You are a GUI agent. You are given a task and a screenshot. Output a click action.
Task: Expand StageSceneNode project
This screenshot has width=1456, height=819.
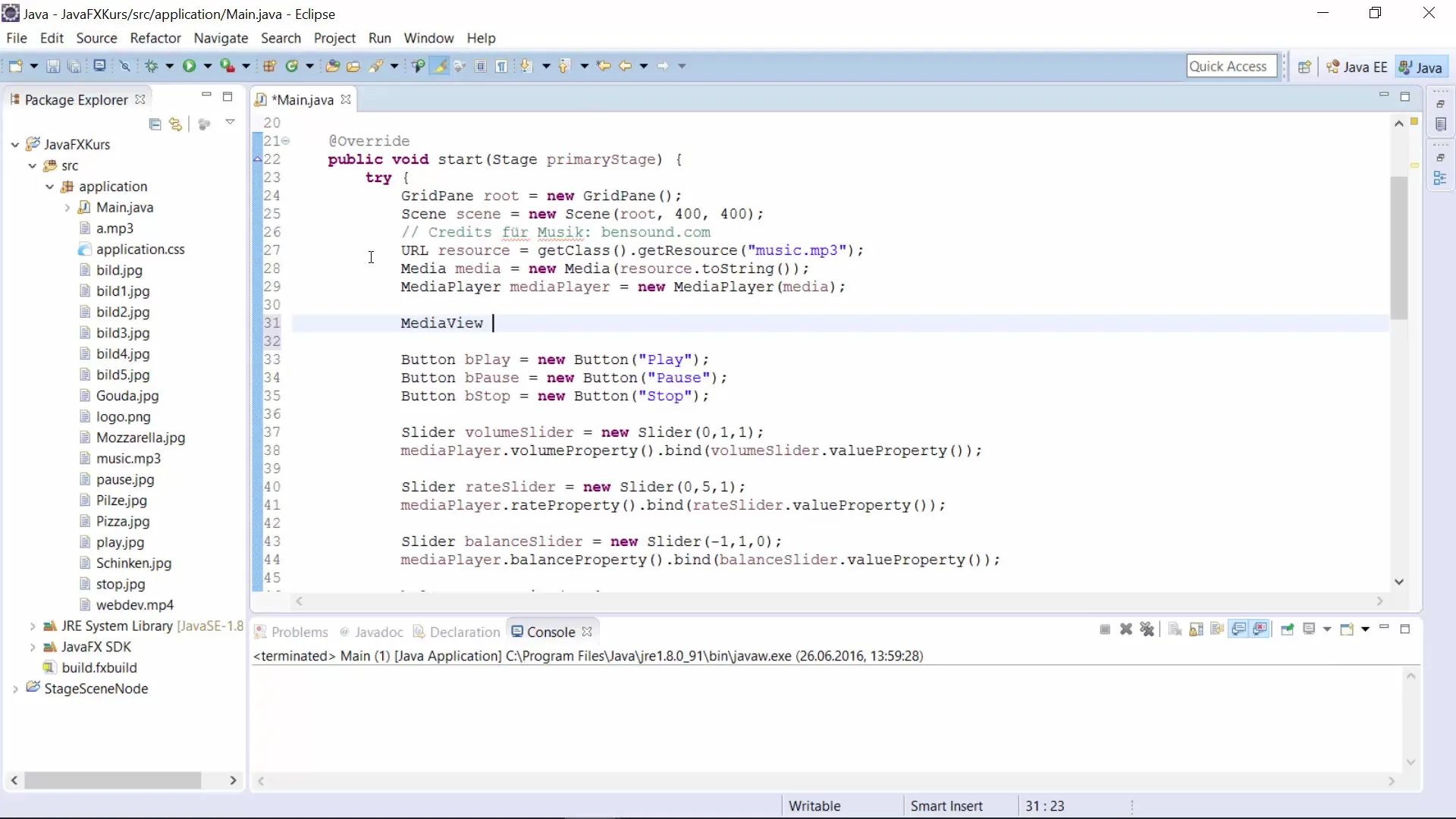pyautogui.click(x=14, y=689)
